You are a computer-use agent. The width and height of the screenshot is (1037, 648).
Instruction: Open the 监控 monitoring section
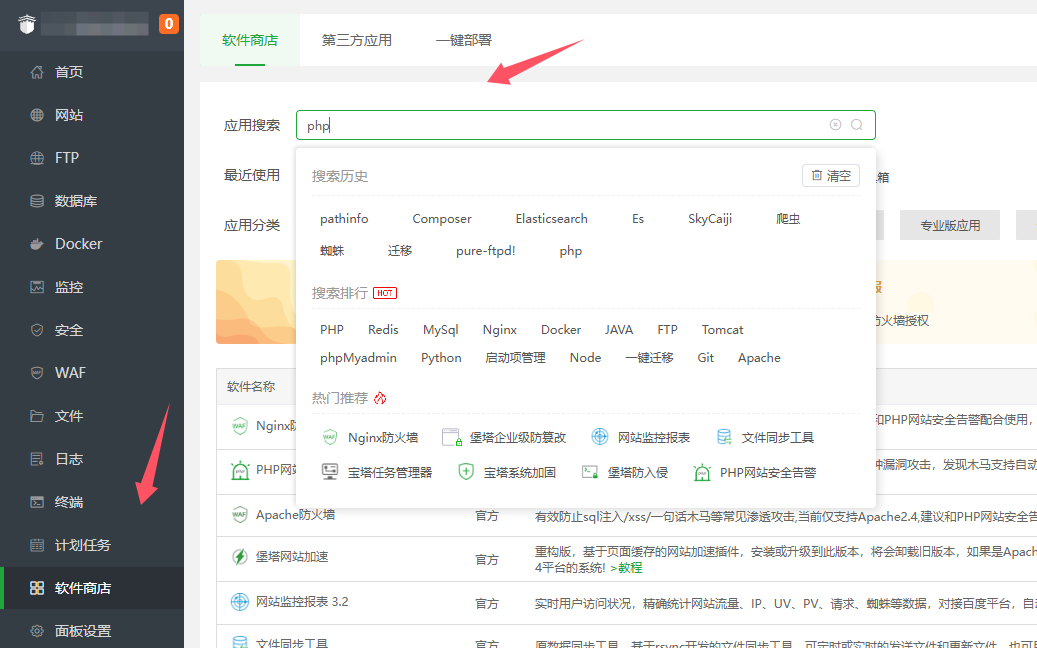tap(69, 287)
